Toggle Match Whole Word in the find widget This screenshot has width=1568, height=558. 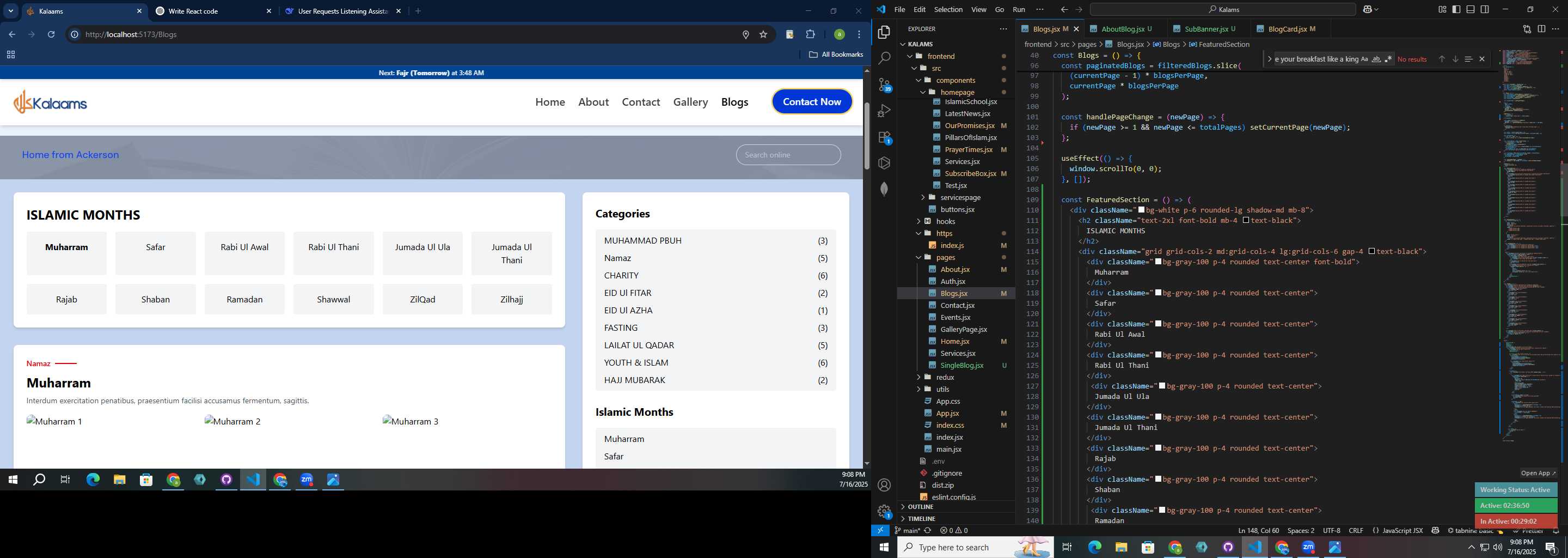[x=1376, y=59]
